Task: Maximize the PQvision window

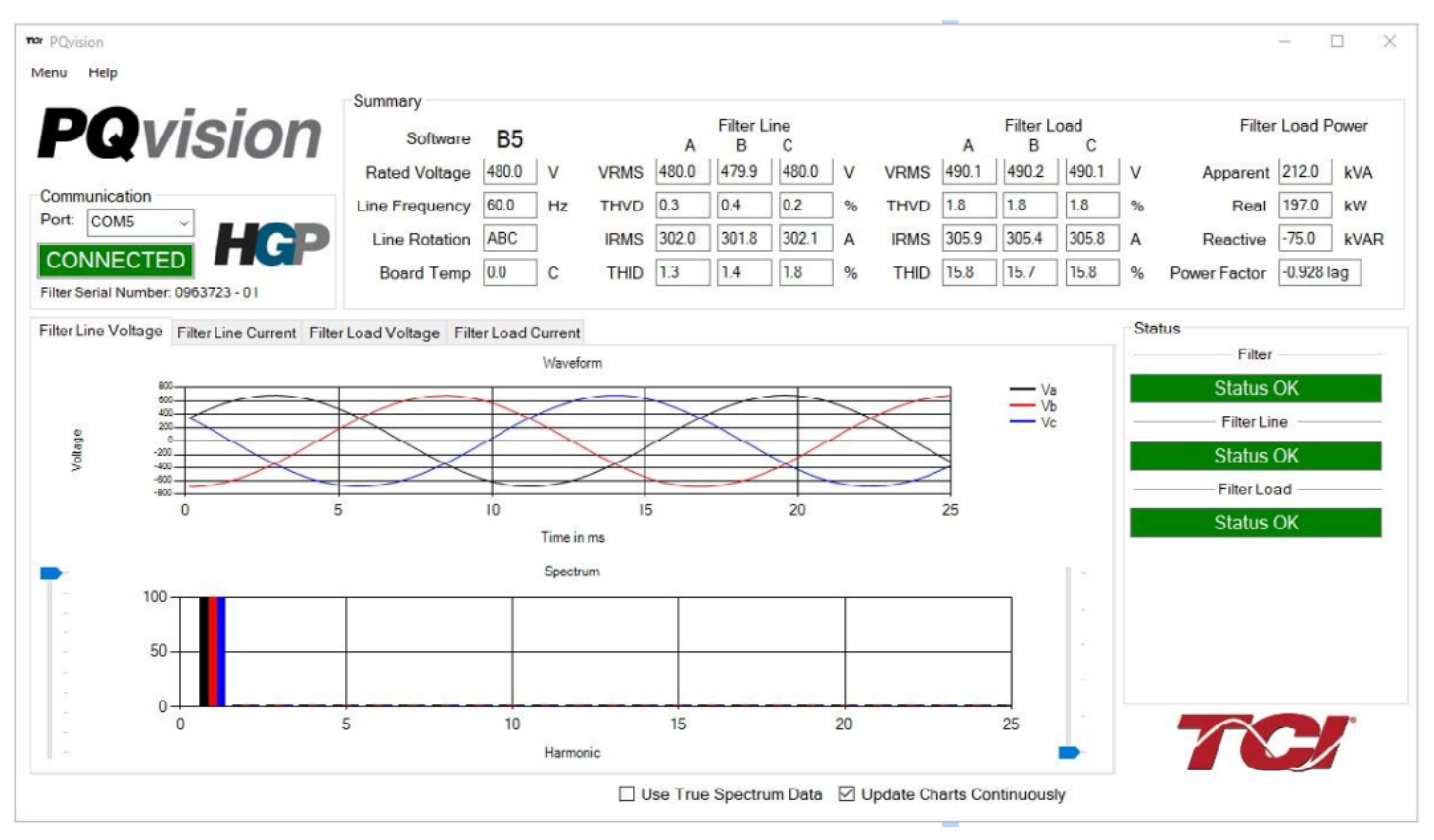Action: coord(1337,41)
